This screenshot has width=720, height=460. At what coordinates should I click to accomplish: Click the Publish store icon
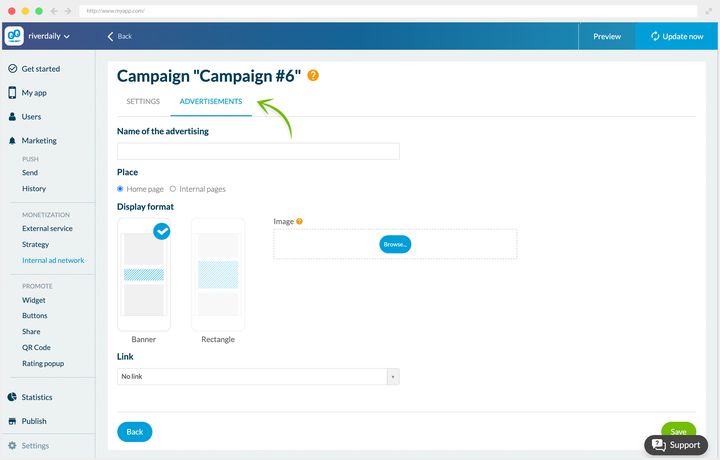tap(12, 421)
